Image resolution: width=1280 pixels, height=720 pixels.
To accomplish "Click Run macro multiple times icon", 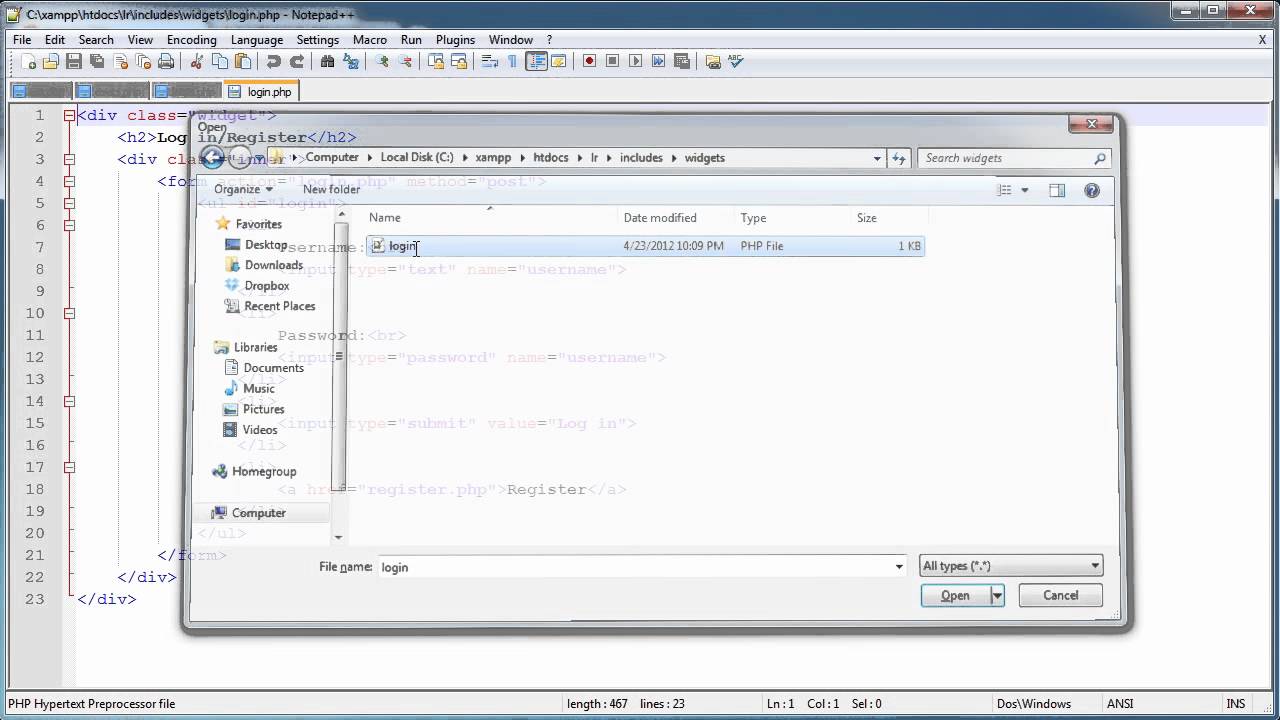I will coord(658,61).
